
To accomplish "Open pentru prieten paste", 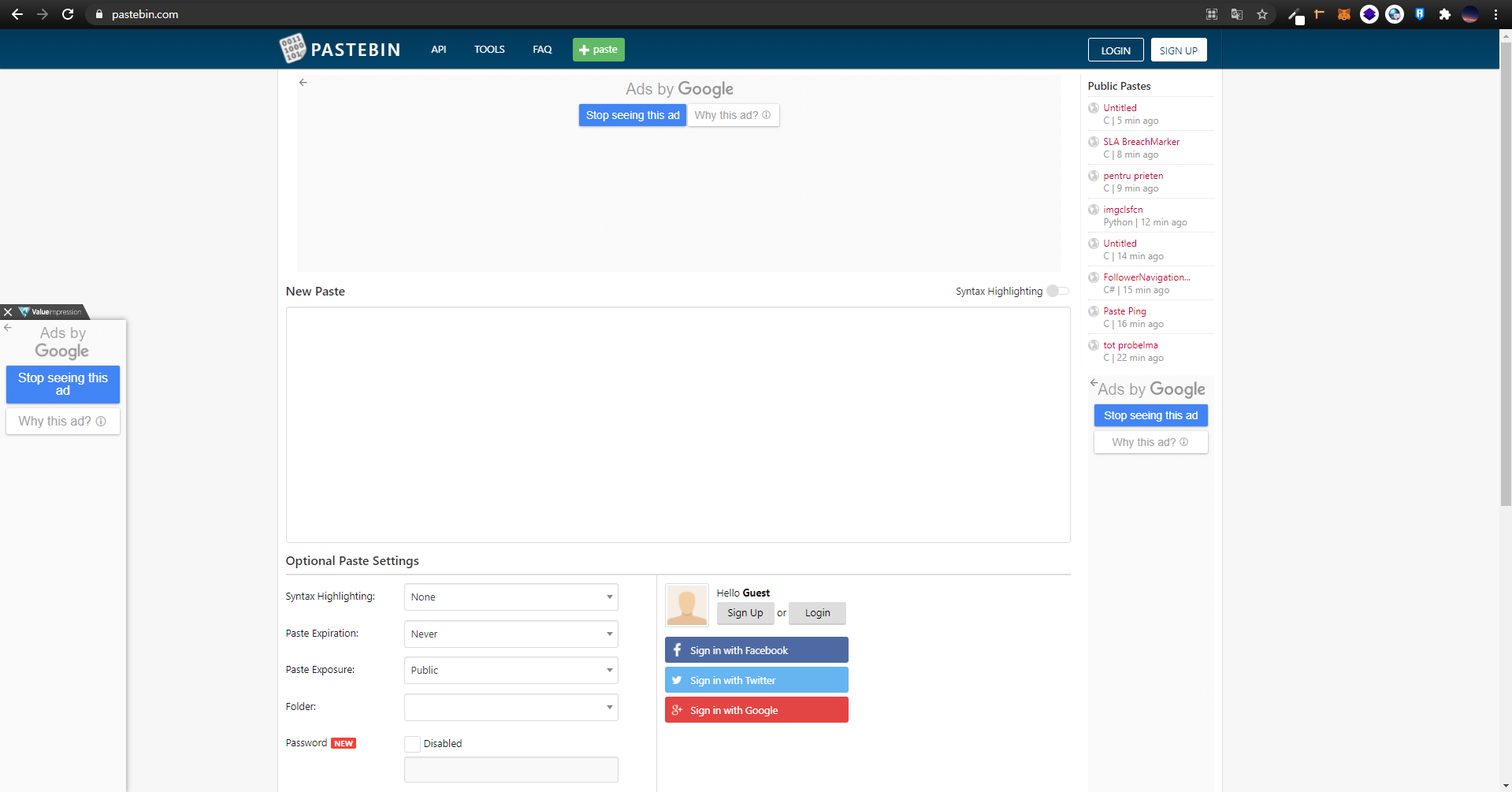I will [x=1133, y=176].
